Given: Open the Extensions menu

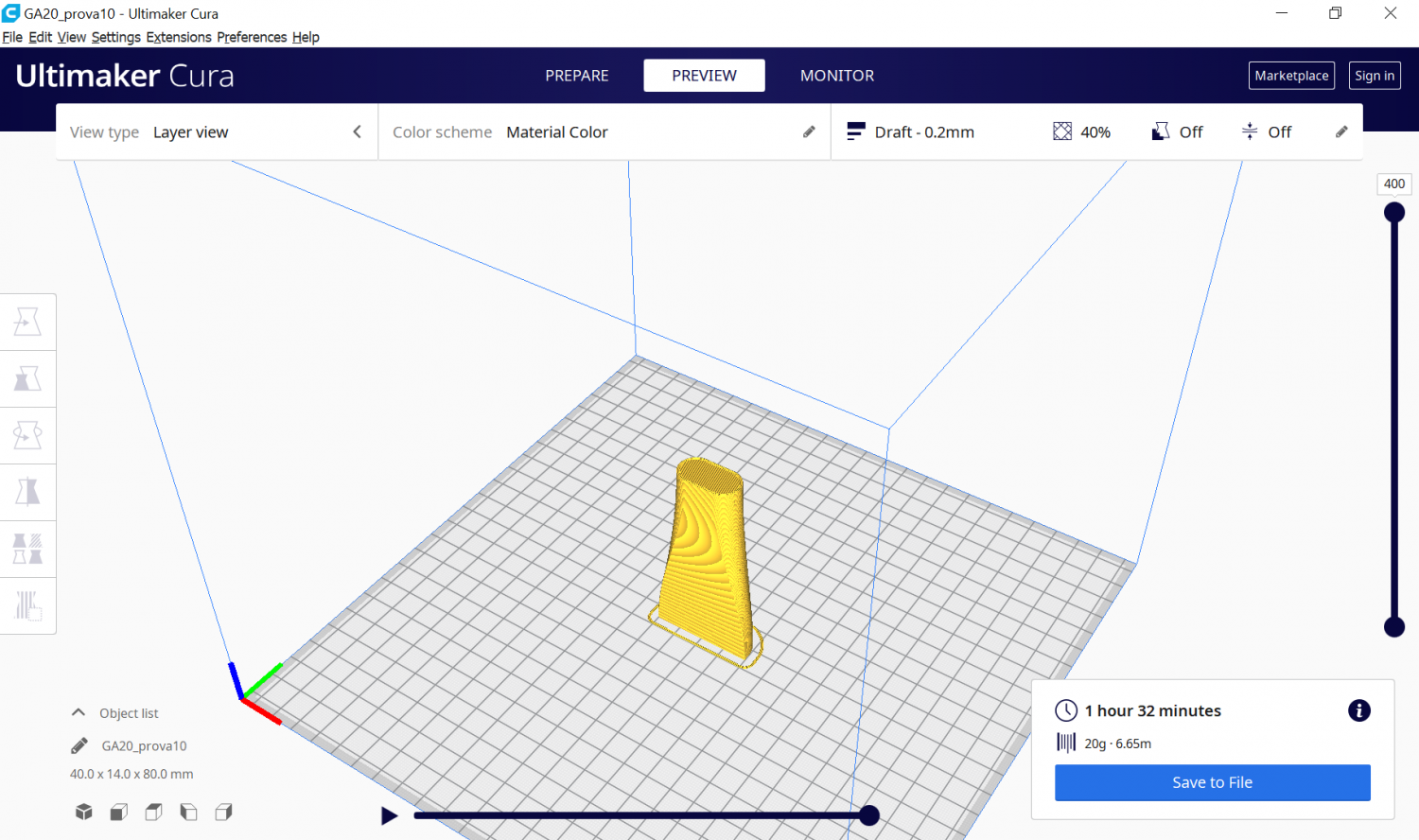Looking at the screenshot, I should click(179, 37).
